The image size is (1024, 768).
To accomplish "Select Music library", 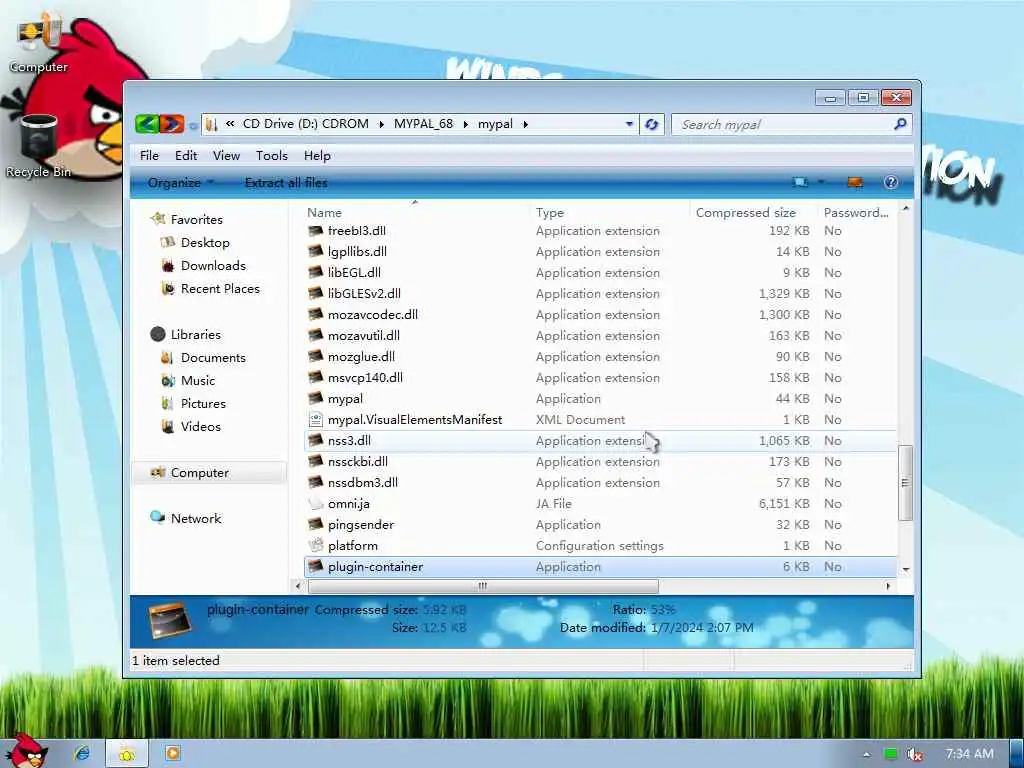I will pyautogui.click(x=198, y=381).
